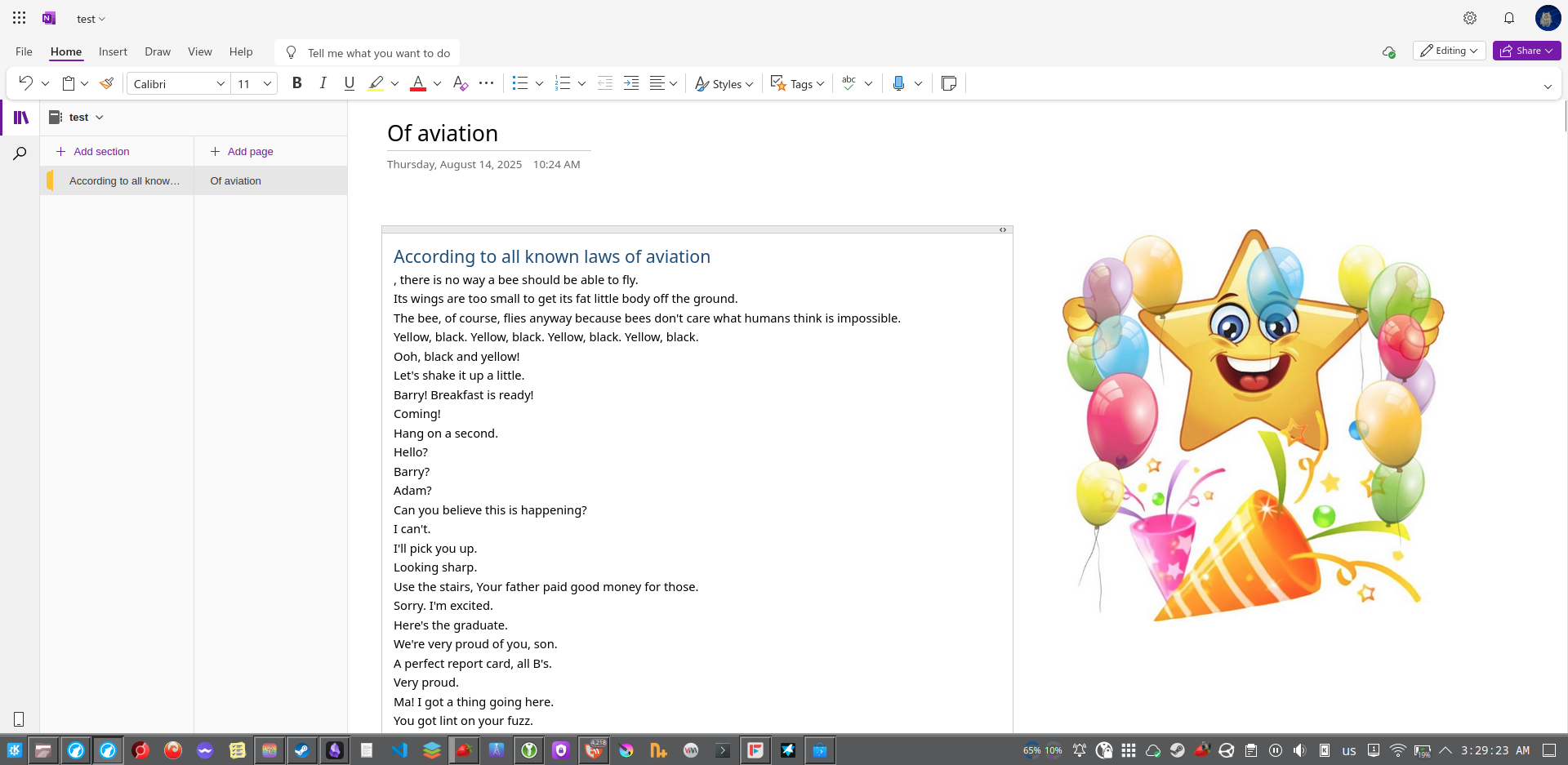Insert a bulleted list
Screen dimensions: 1568x765
click(x=520, y=83)
